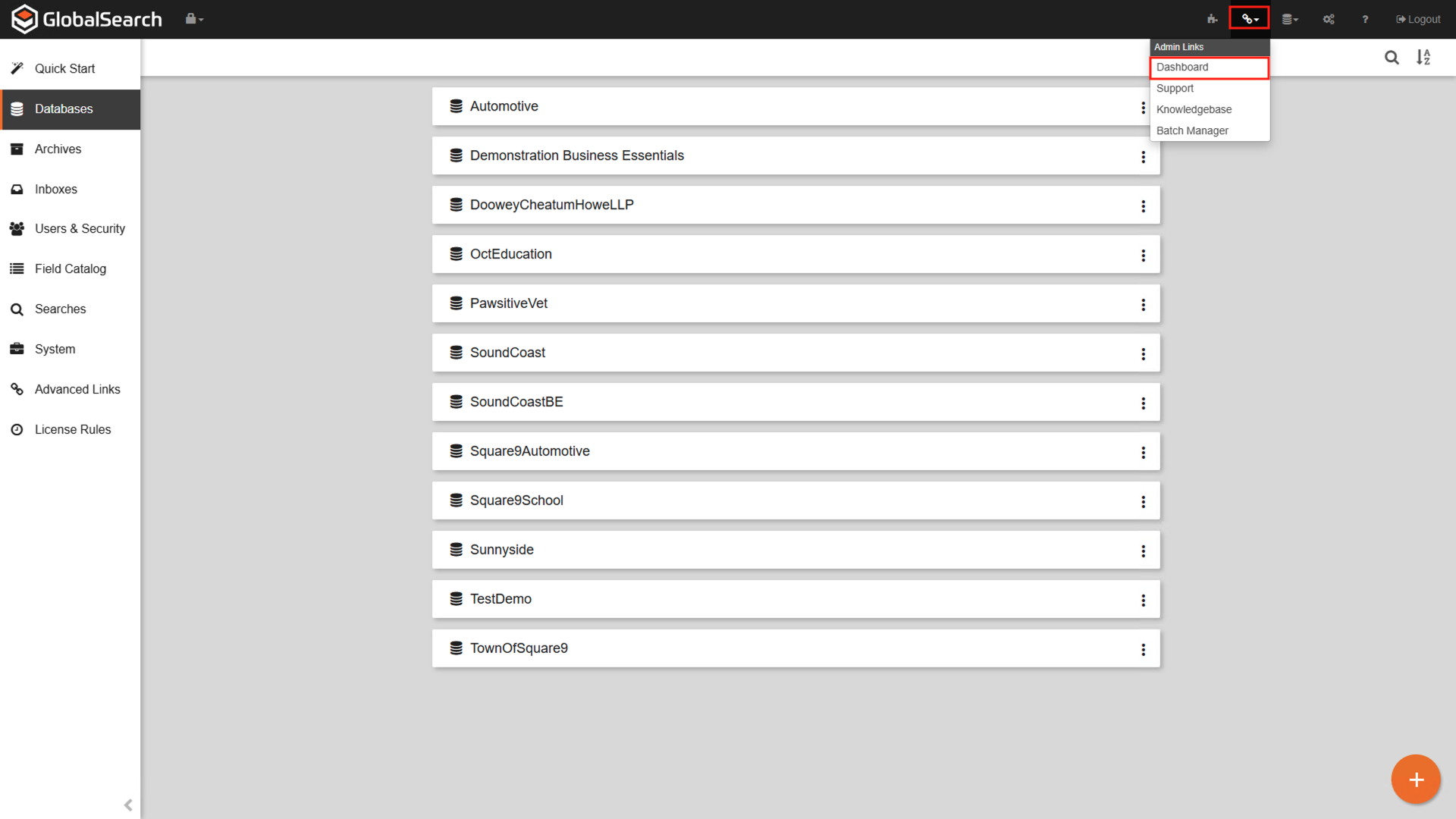Click the Batch Manager option
The width and height of the screenshot is (1456, 819).
click(1192, 130)
